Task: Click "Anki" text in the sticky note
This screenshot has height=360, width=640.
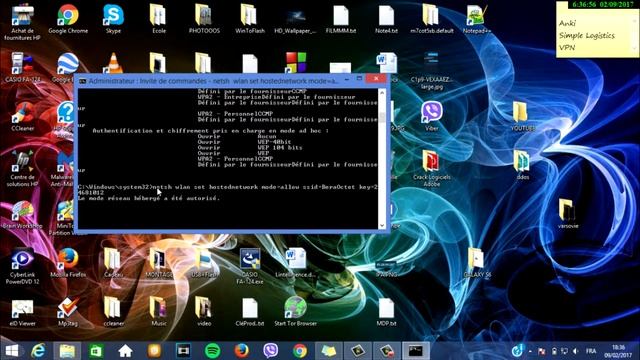Action: [567, 23]
